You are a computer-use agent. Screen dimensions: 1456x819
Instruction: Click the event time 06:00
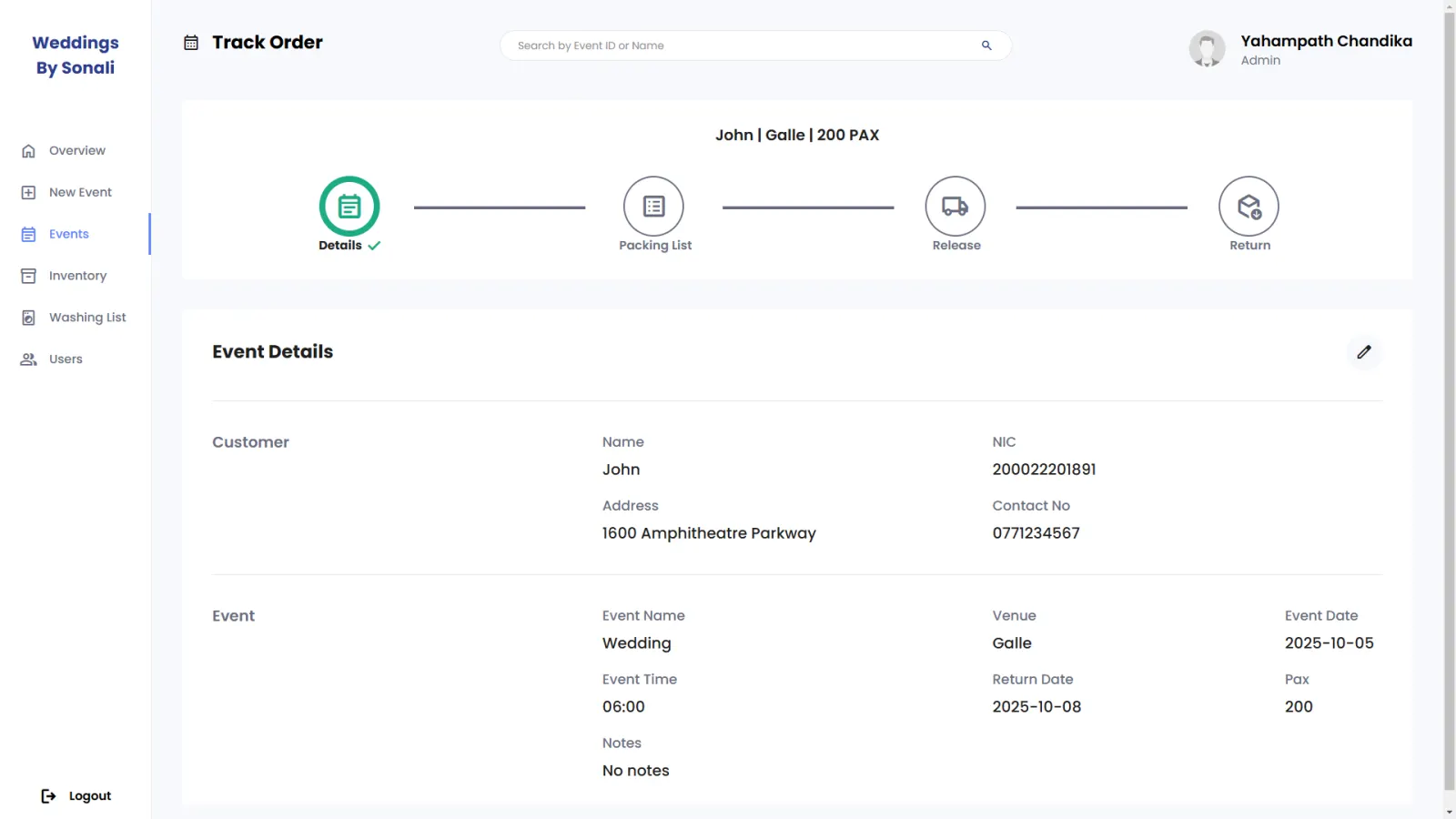[623, 707]
